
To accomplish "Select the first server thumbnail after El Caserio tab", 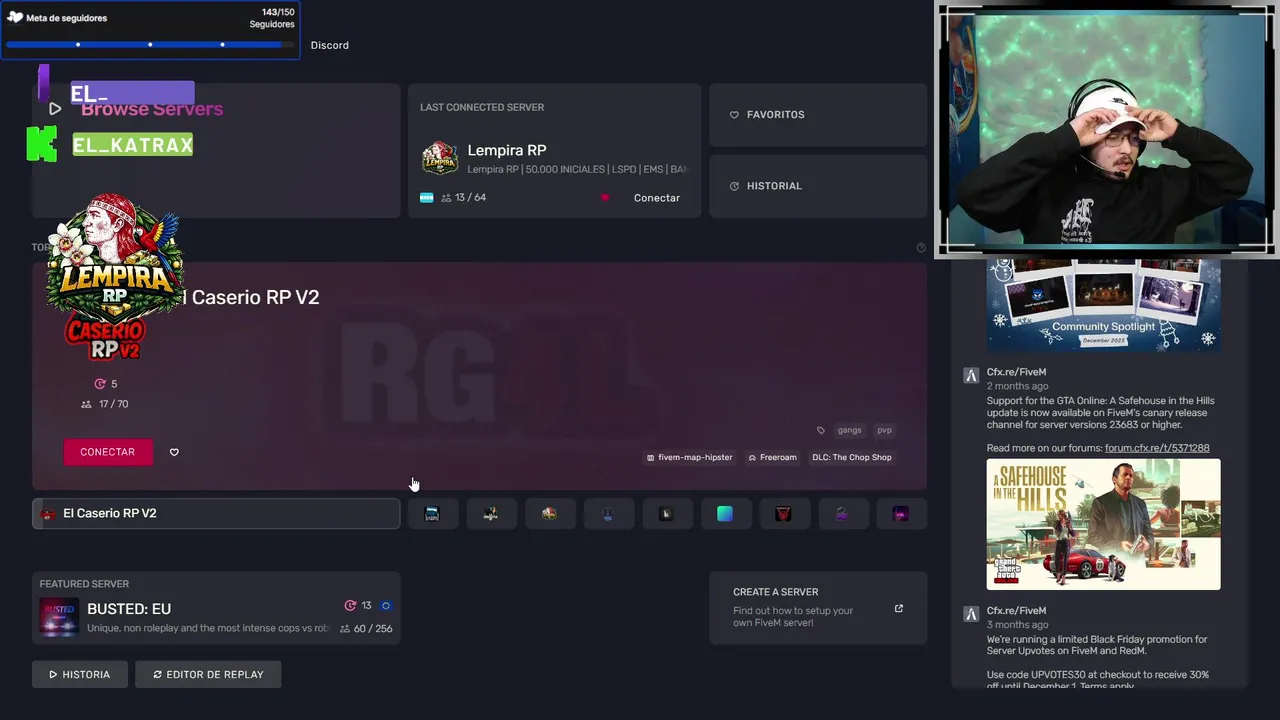I will pyautogui.click(x=432, y=514).
